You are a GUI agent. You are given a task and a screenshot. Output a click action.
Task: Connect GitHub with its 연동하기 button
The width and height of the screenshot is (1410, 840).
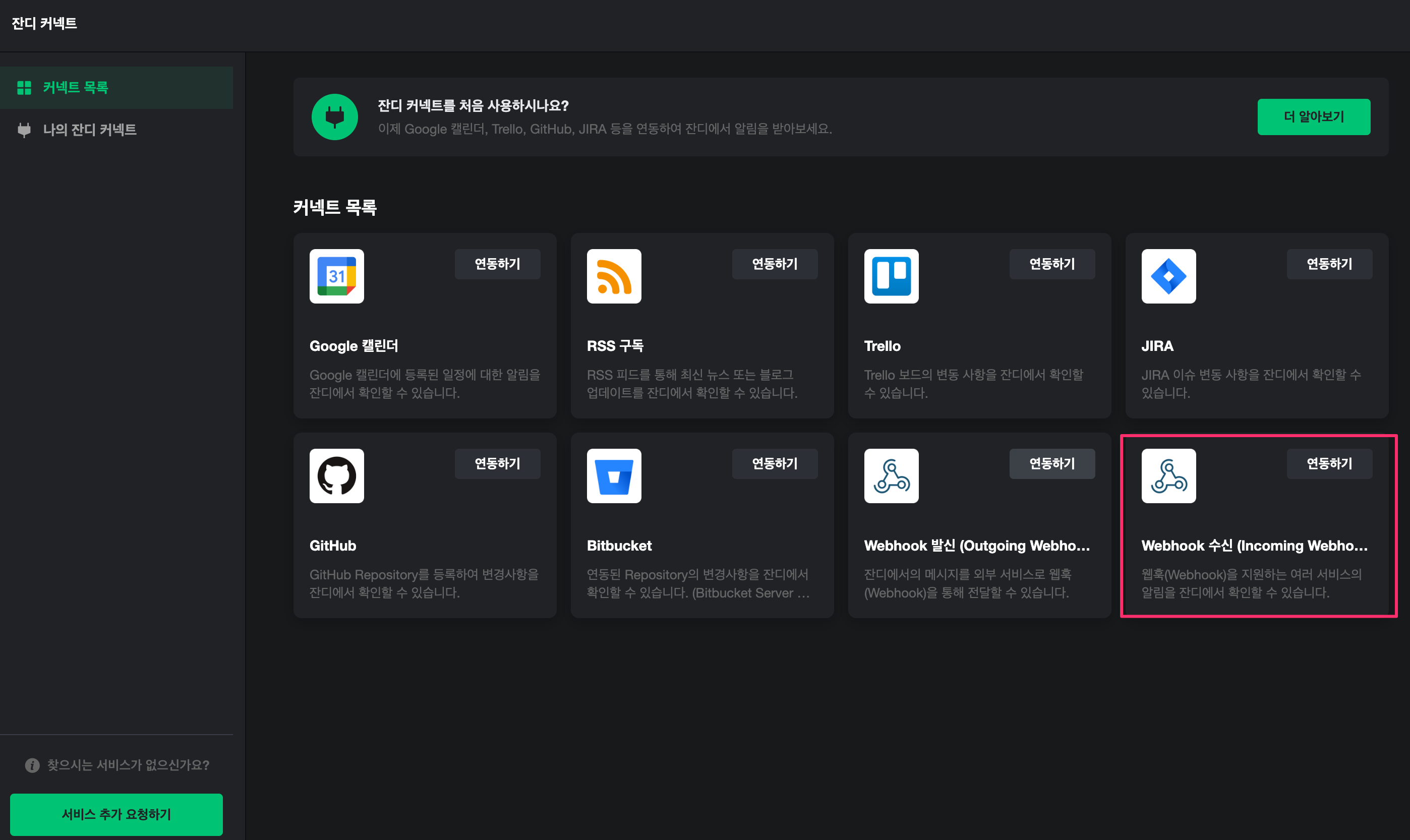pyautogui.click(x=497, y=463)
